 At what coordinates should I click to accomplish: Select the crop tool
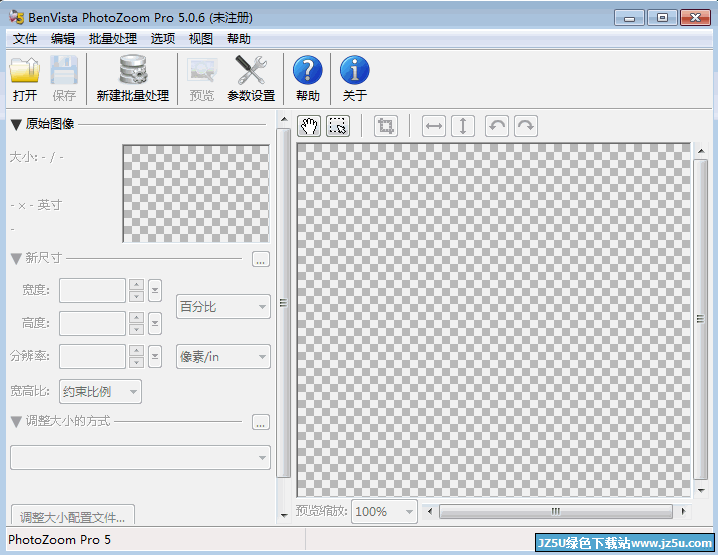click(386, 126)
